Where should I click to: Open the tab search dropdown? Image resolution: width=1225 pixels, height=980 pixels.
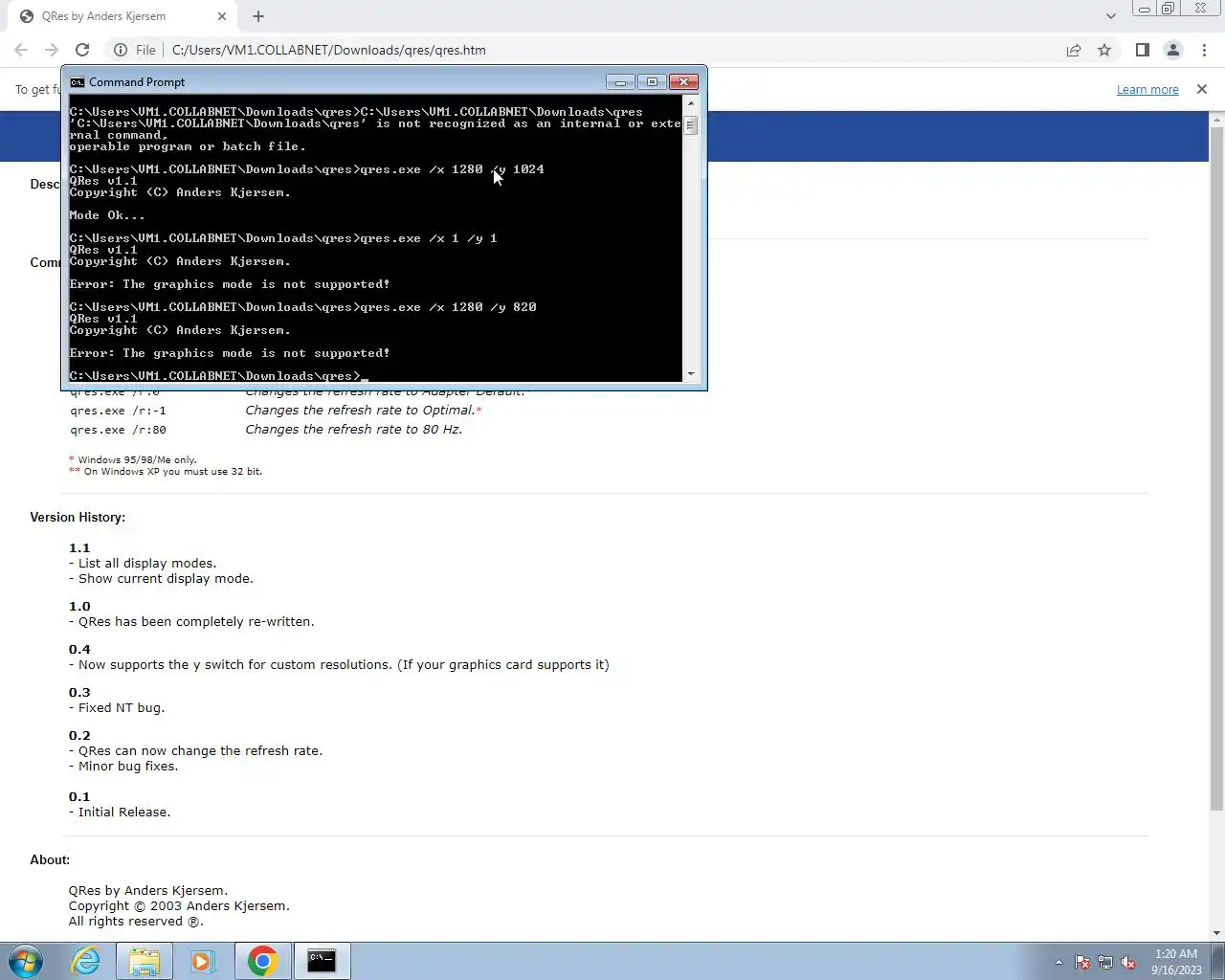pyautogui.click(x=1110, y=16)
